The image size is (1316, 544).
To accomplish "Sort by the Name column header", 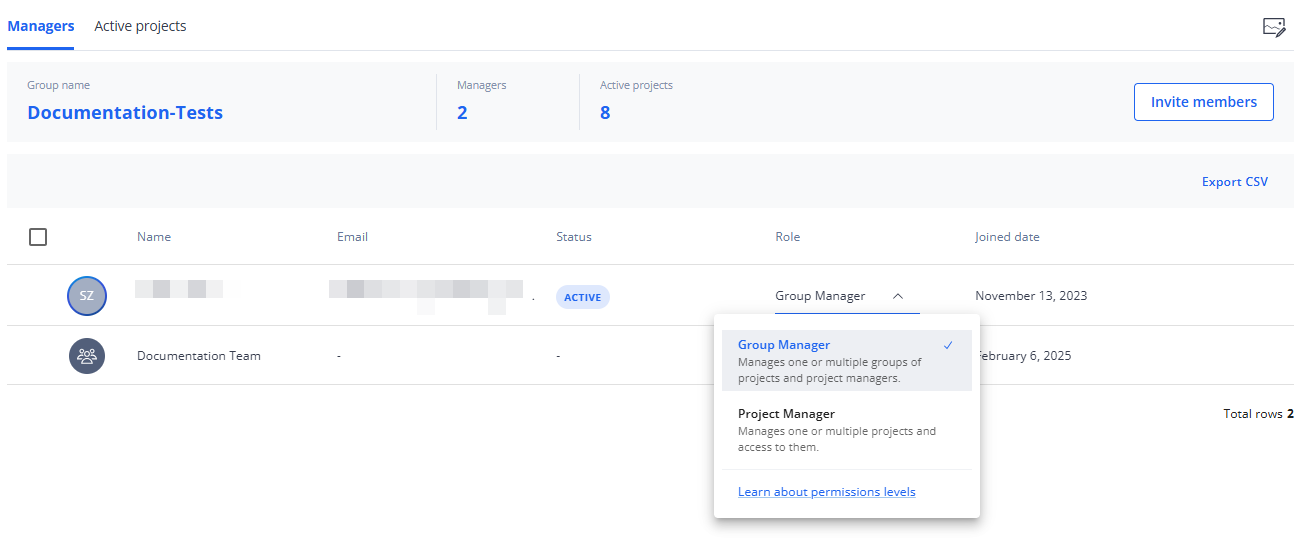I will (154, 237).
